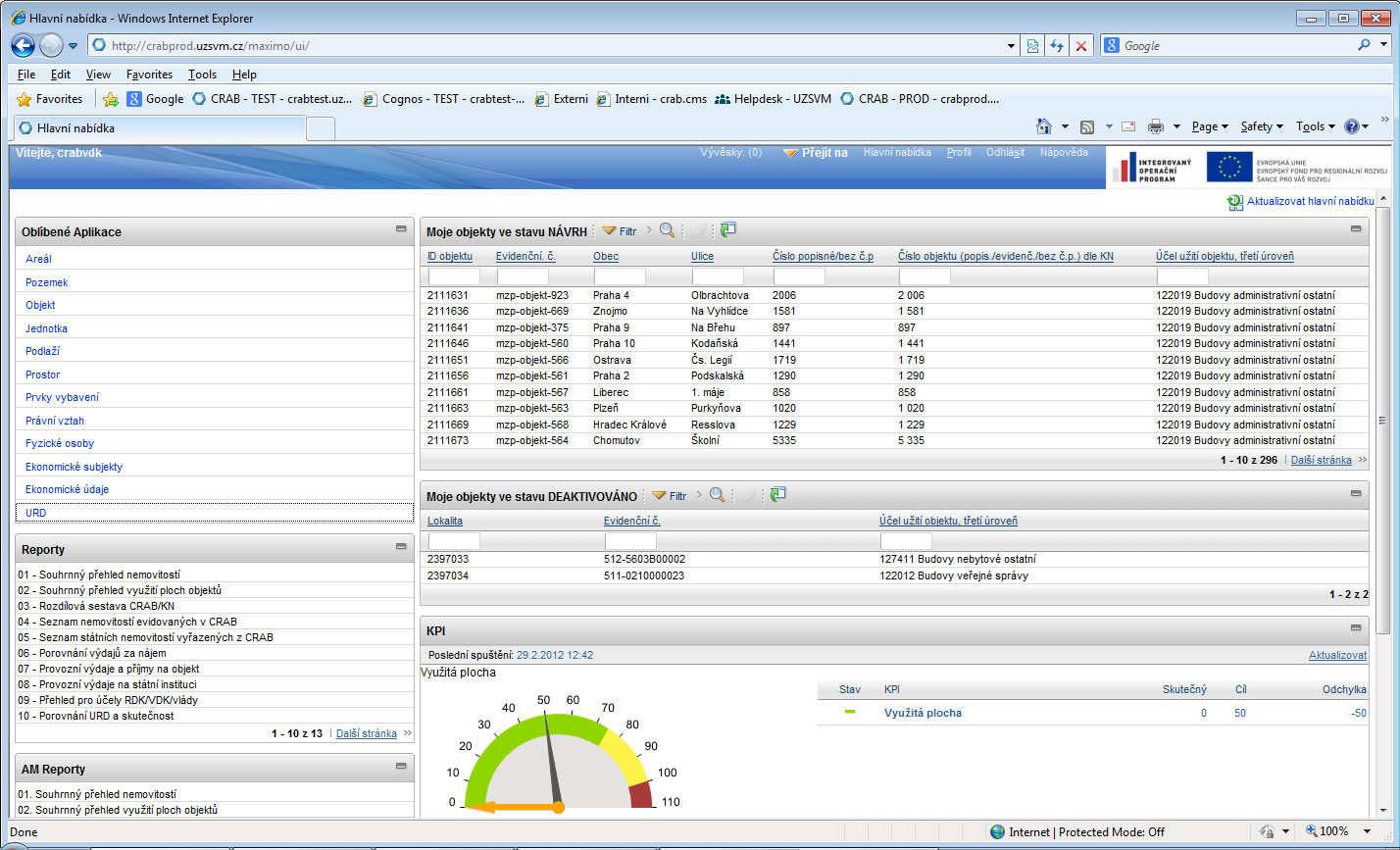Viewport: 1400px width, 850px height.
Task: Go to Další stránka in NÁVRH portlet
Action: click(1321, 460)
